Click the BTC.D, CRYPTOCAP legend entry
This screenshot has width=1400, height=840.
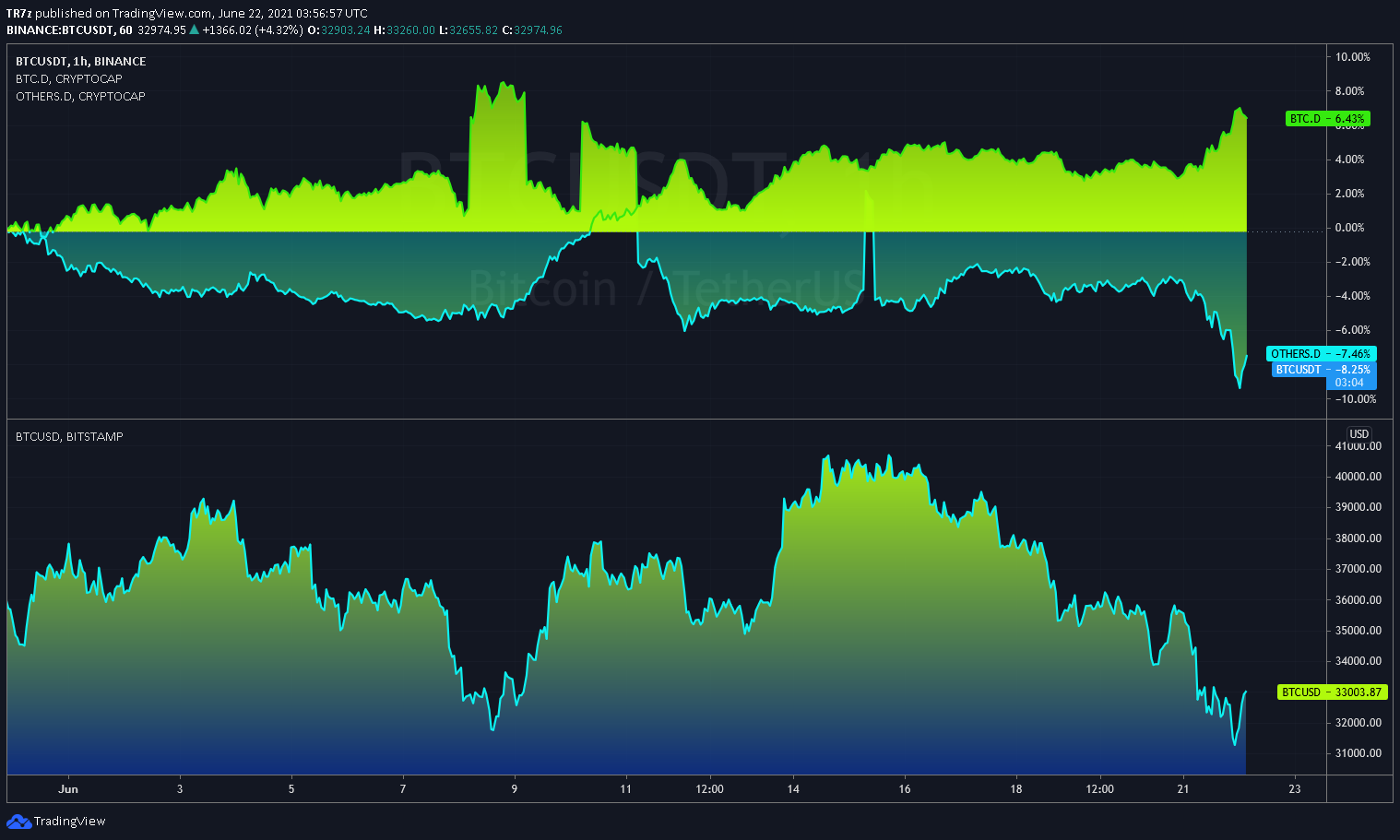point(69,79)
